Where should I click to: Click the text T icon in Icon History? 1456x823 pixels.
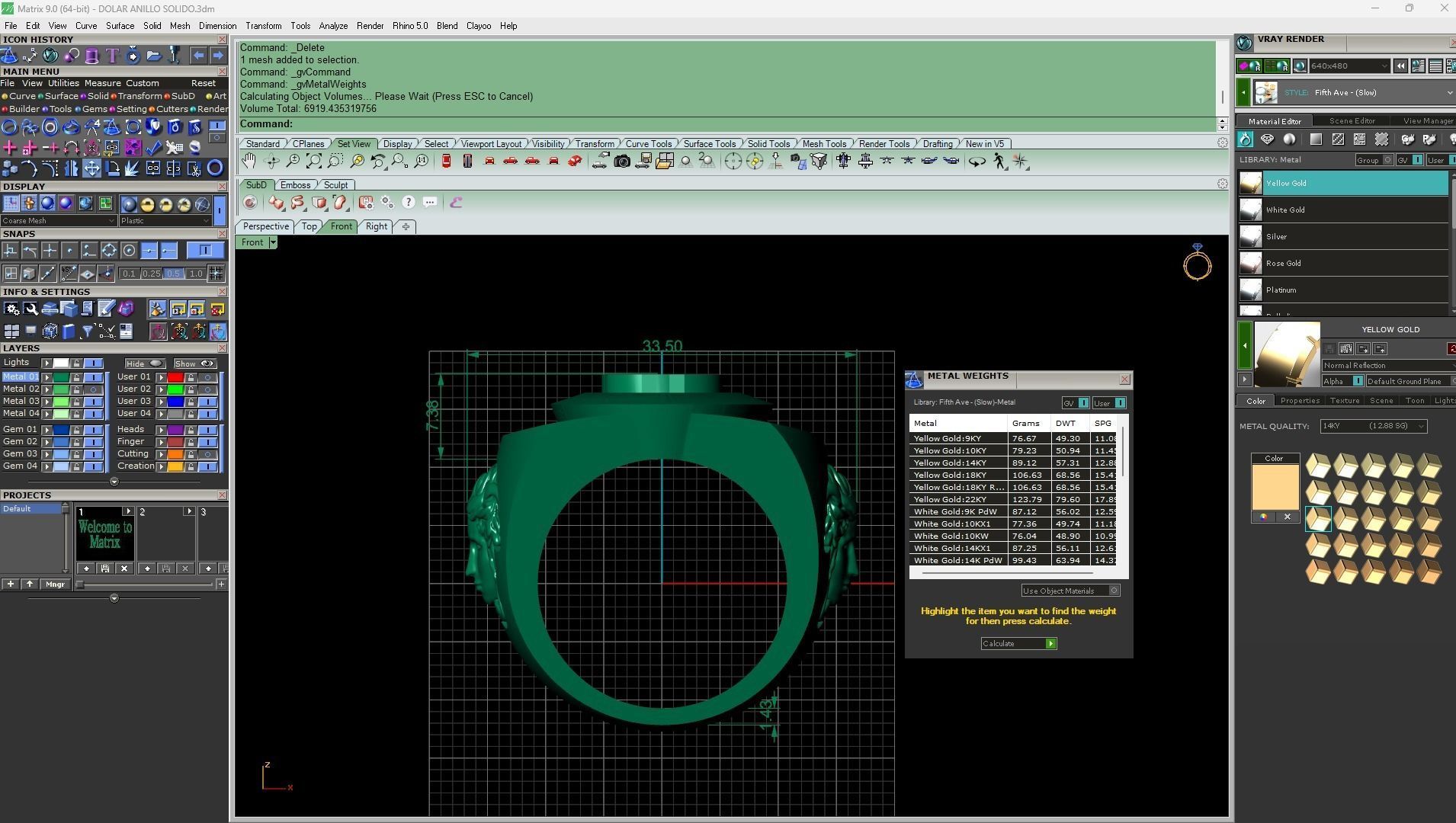coord(112,55)
